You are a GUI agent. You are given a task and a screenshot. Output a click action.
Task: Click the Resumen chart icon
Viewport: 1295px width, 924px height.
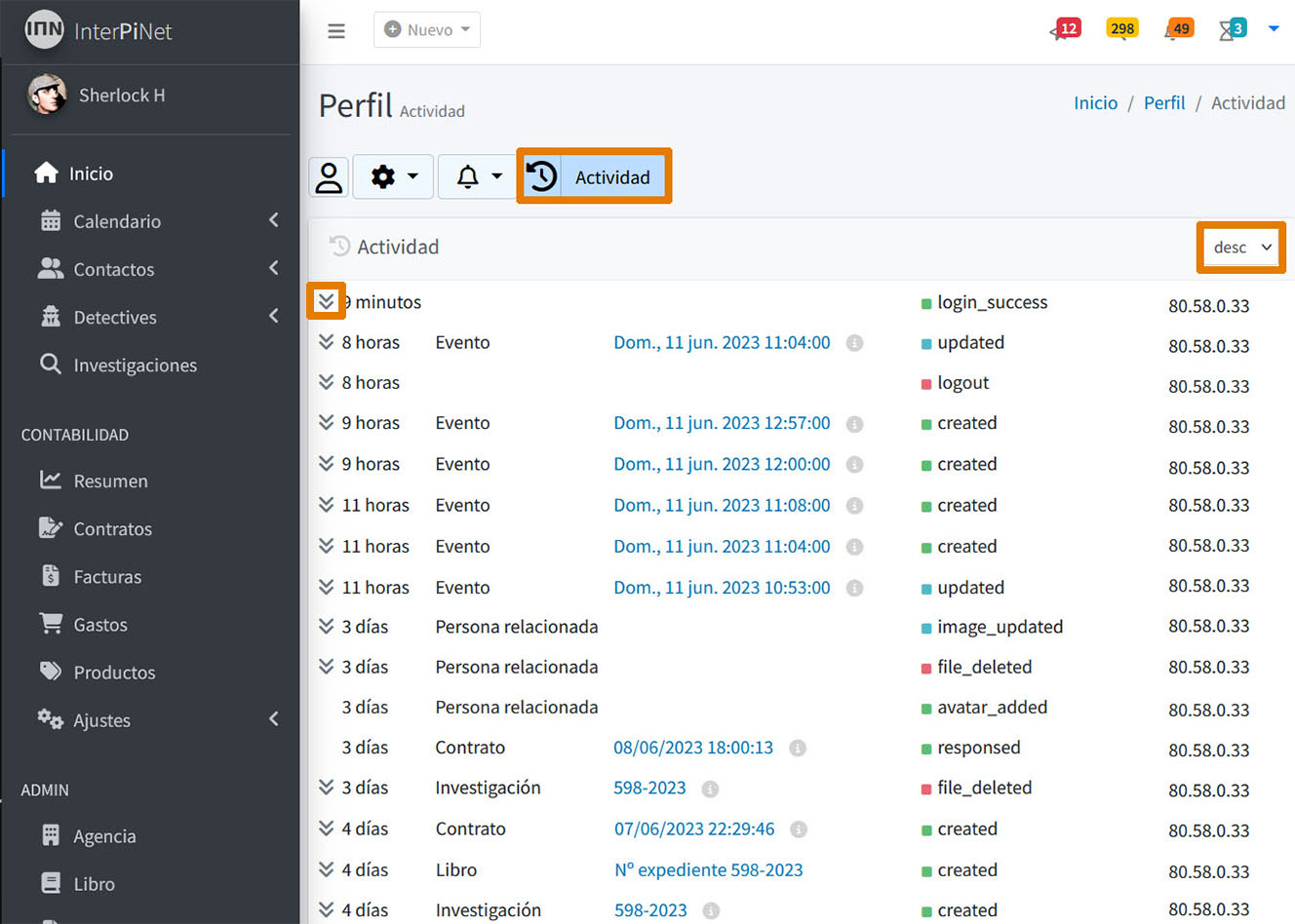tap(51, 480)
